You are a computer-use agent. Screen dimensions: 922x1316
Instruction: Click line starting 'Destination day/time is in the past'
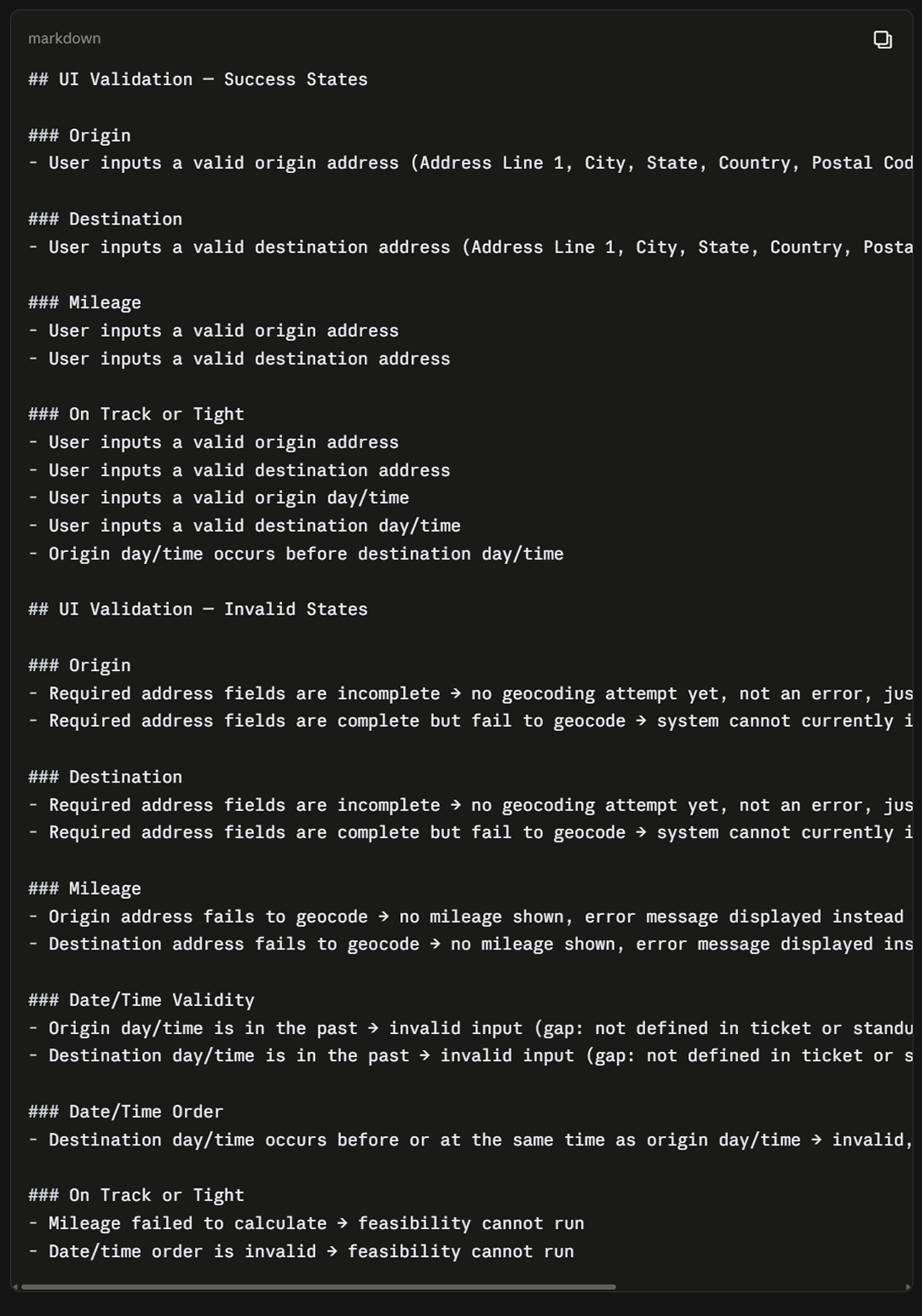click(470, 1056)
